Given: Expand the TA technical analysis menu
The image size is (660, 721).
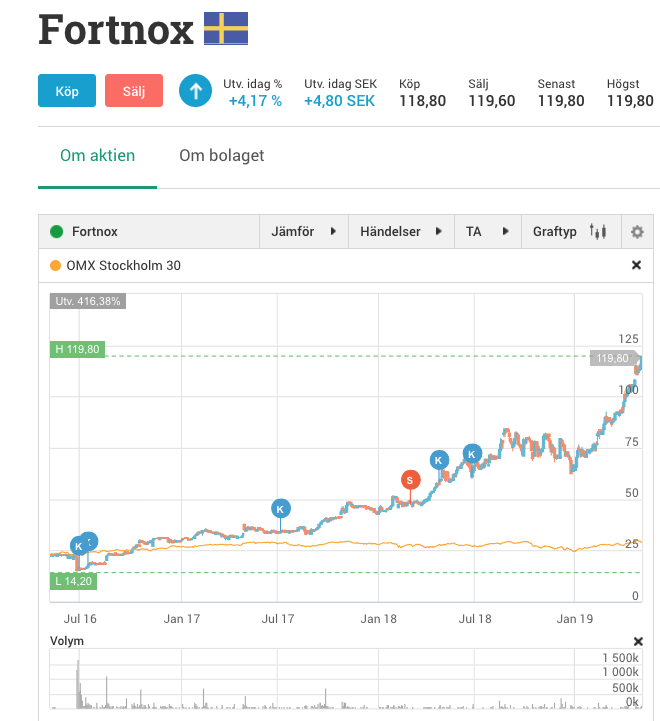Looking at the screenshot, I should (x=488, y=231).
